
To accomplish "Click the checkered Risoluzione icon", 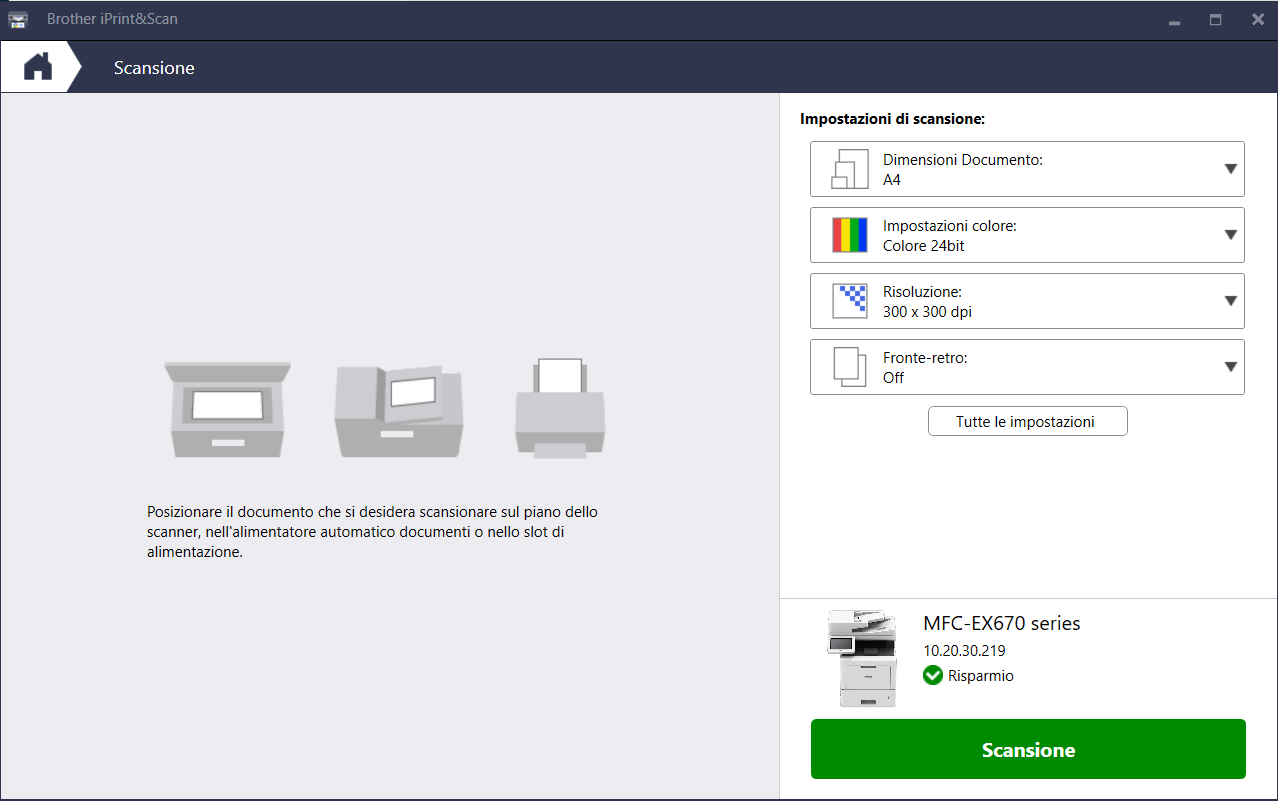I will [x=850, y=301].
